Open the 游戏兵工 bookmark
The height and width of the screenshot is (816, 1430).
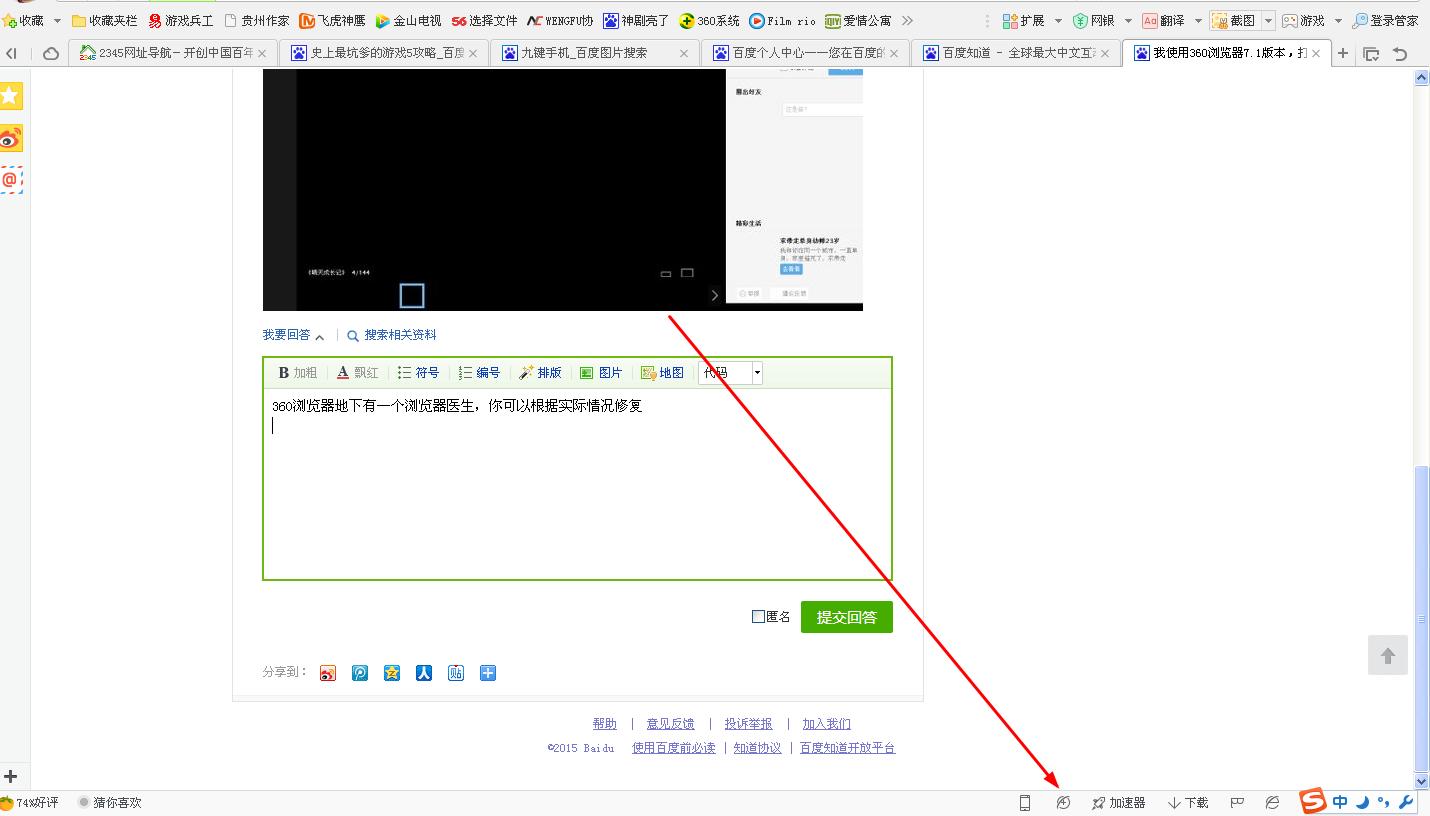[x=180, y=20]
